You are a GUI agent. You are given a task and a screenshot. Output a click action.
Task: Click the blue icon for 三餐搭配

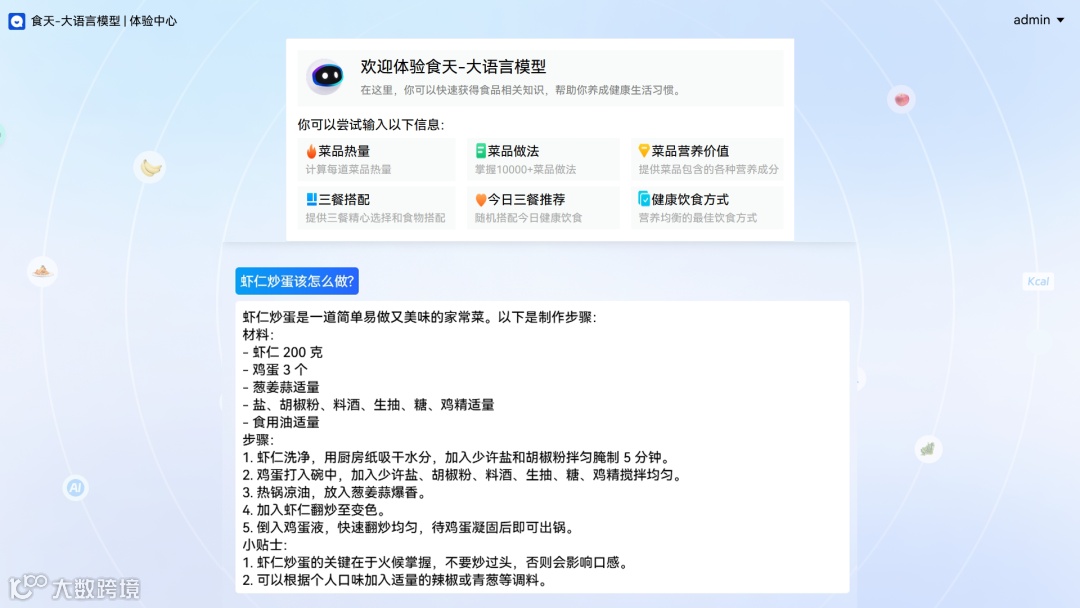[x=311, y=199]
